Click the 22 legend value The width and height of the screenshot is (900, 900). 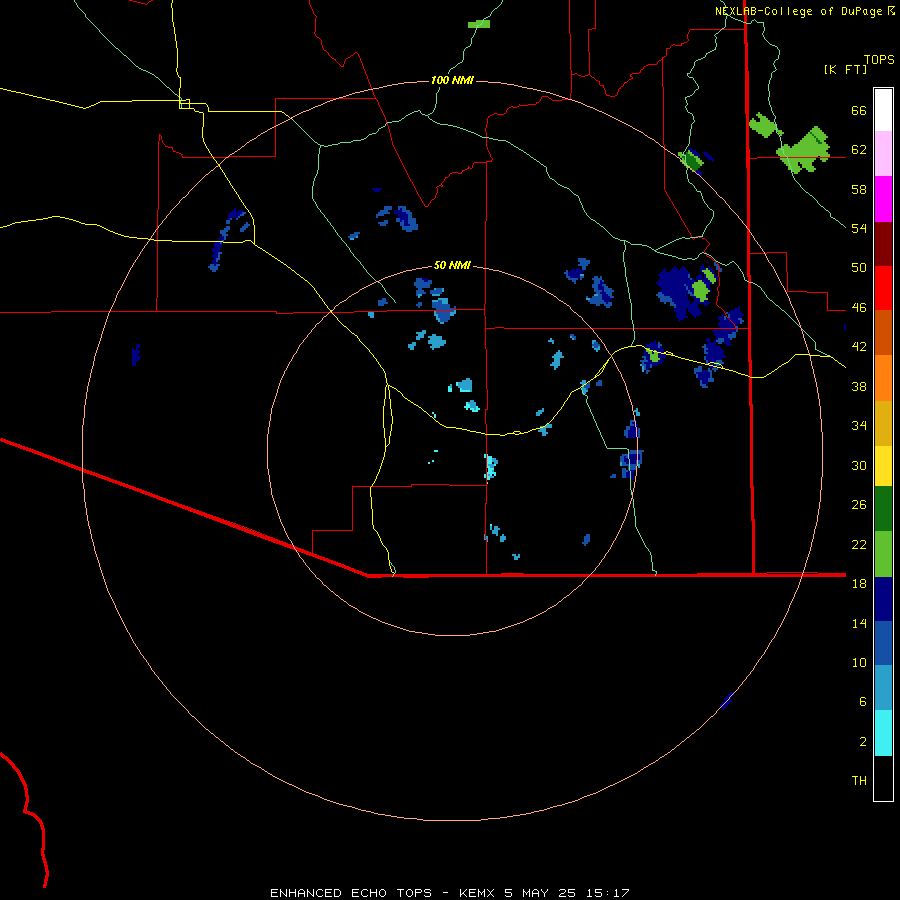click(859, 544)
